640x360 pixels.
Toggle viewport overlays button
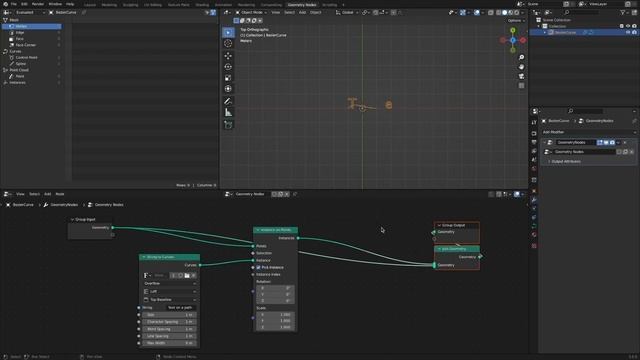pos(477,13)
